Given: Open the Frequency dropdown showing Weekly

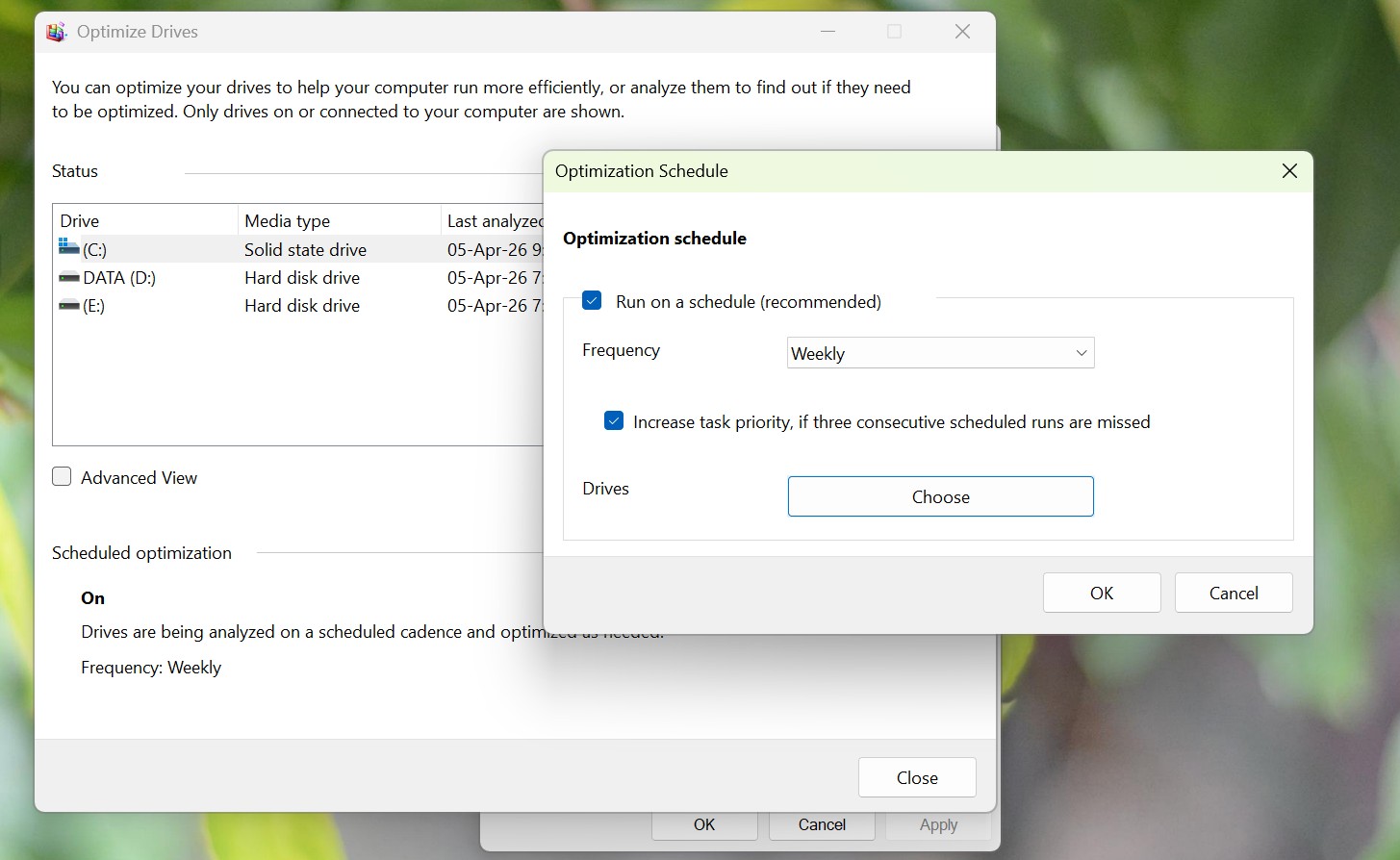Looking at the screenshot, I should coord(940,353).
